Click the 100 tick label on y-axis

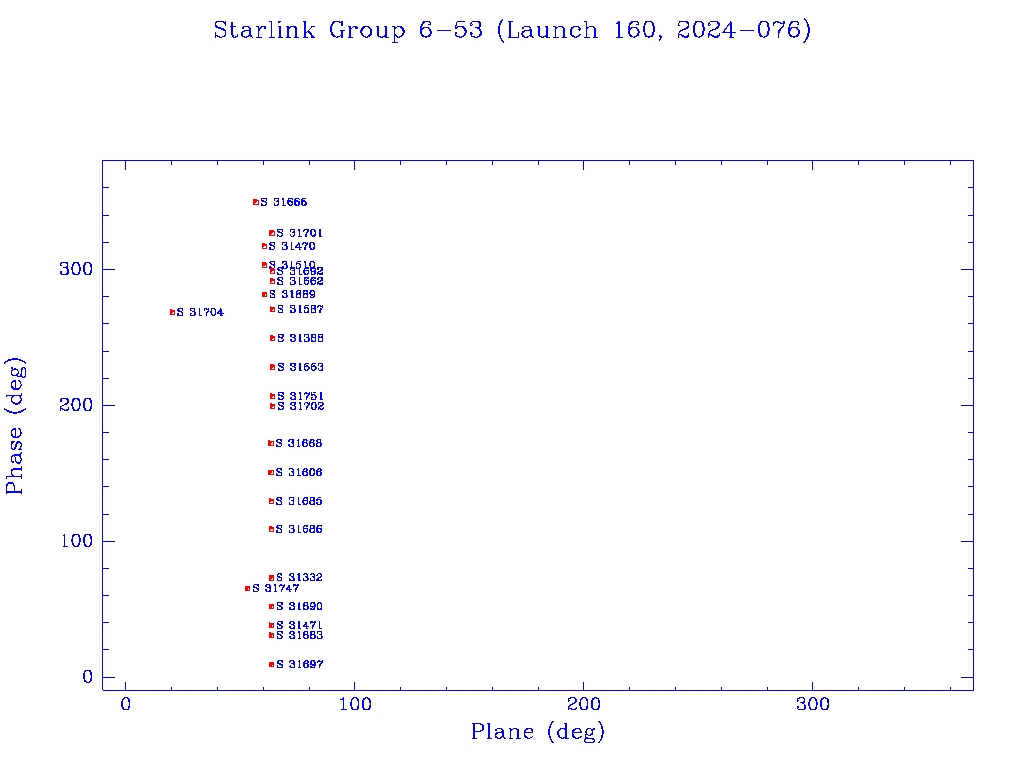[x=74, y=541]
